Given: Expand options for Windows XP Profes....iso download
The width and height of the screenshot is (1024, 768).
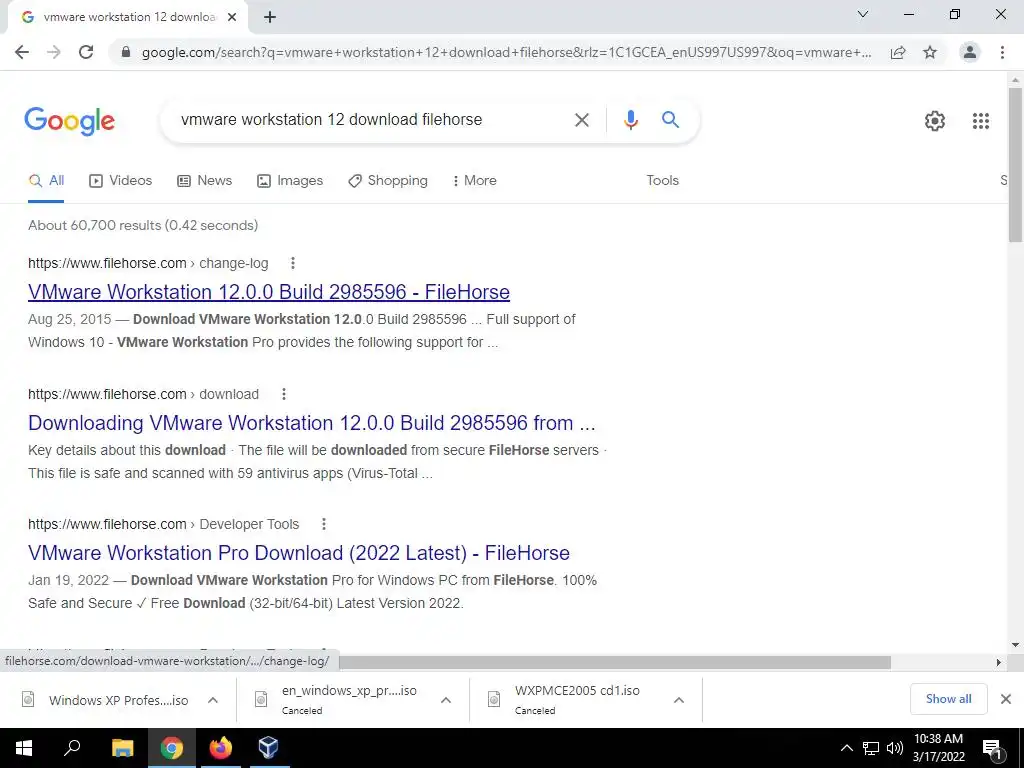Looking at the screenshot, I should pyautogui.click(x=212, y=700).
